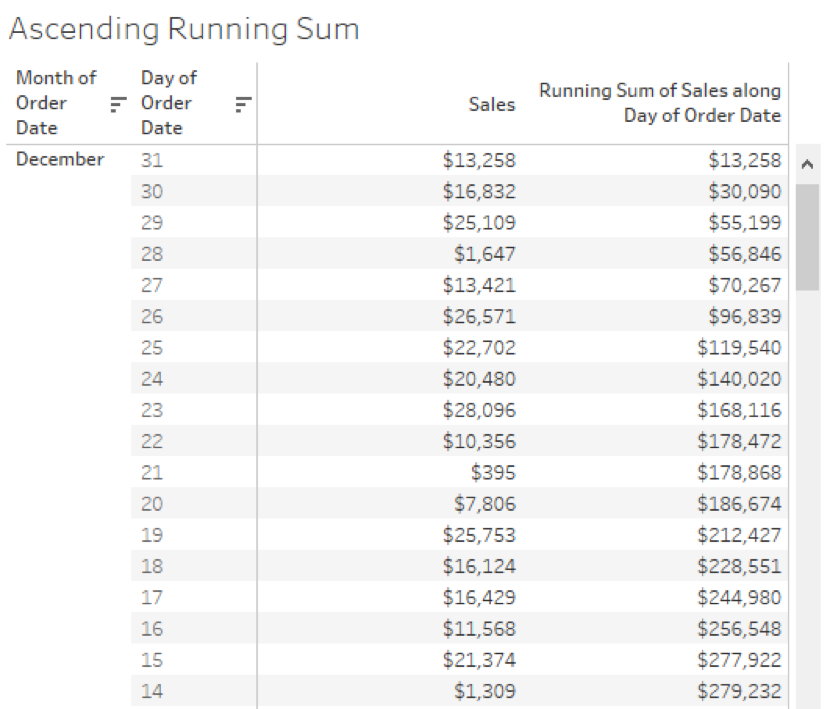
Task: Click the Day of Order Date header label
Action: pos(166,102)
